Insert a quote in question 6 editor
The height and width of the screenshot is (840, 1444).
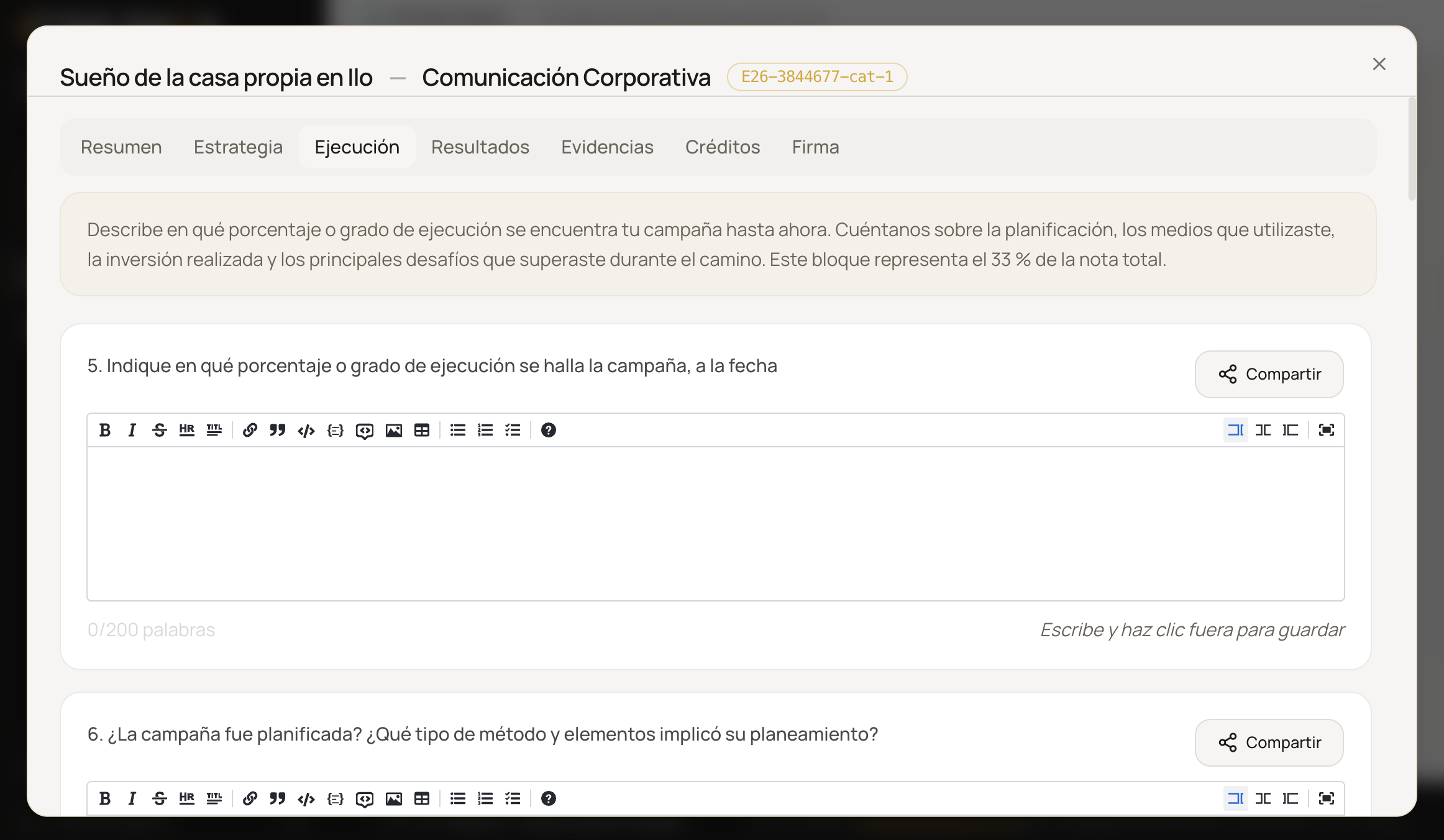pos(277,798)
